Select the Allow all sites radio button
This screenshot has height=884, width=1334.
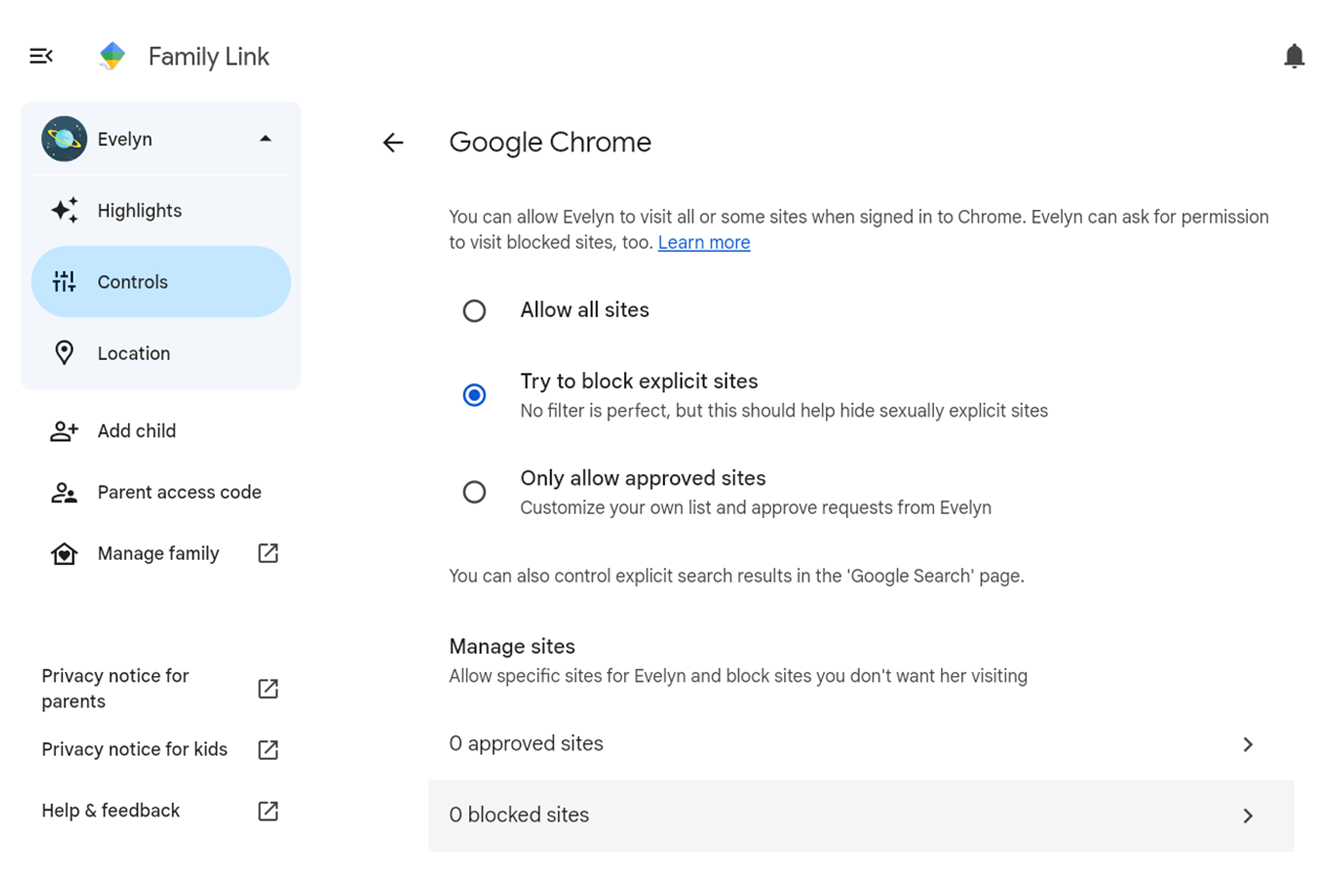tap(474, 311)
